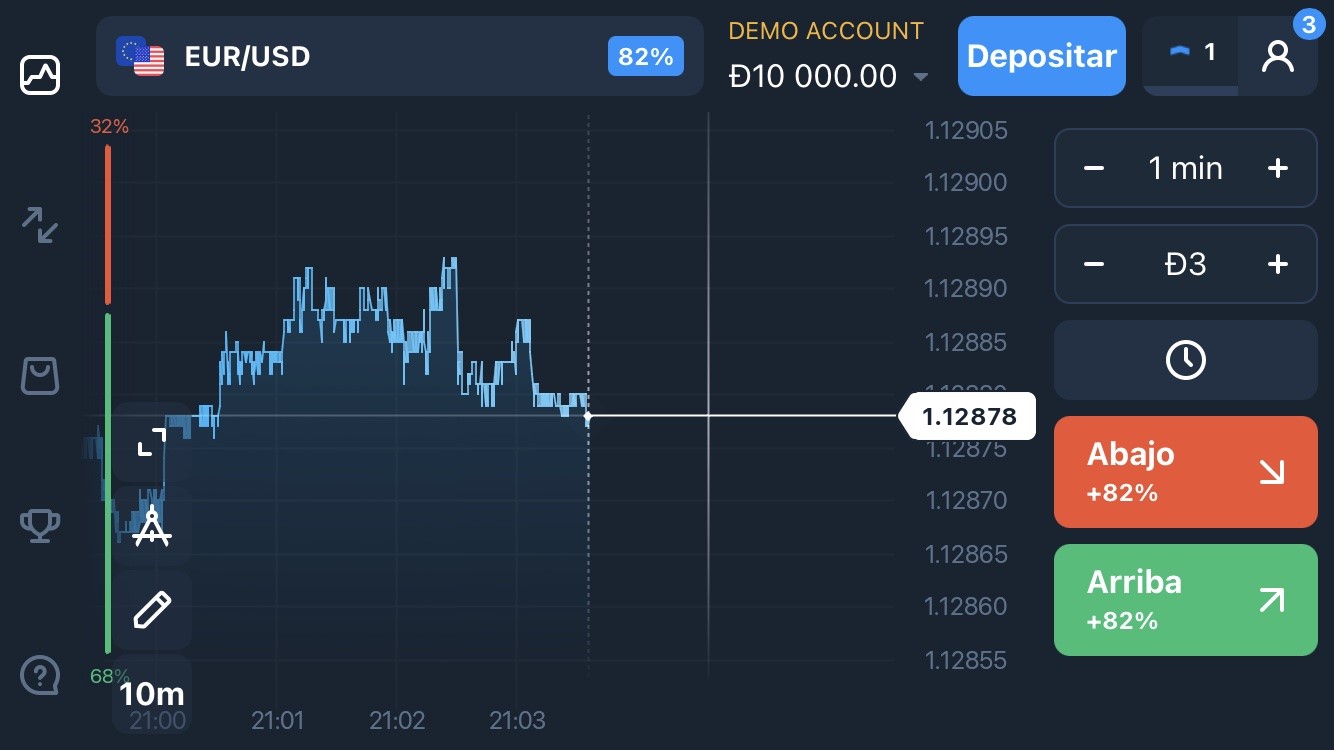
Task: Select the pencil drawing tool
Action: [x=152, y=609]
